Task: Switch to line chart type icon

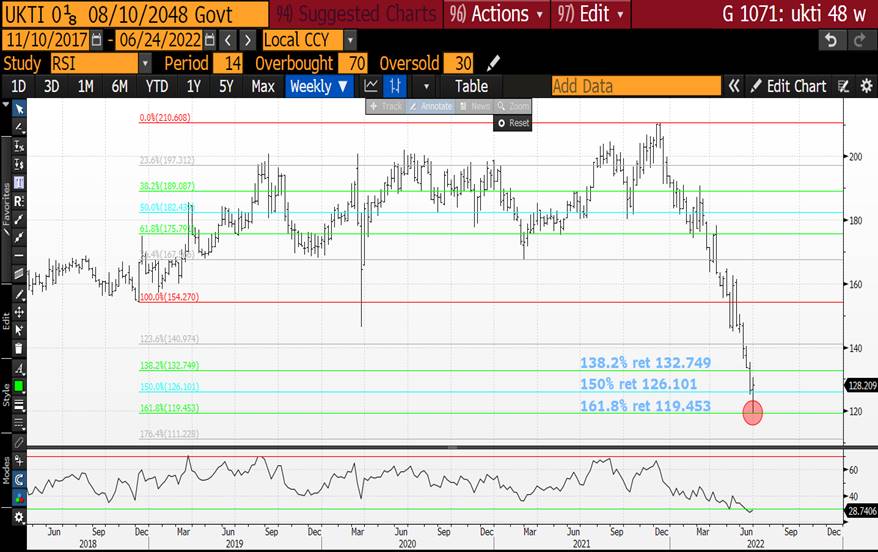Action: coord(371,86)
